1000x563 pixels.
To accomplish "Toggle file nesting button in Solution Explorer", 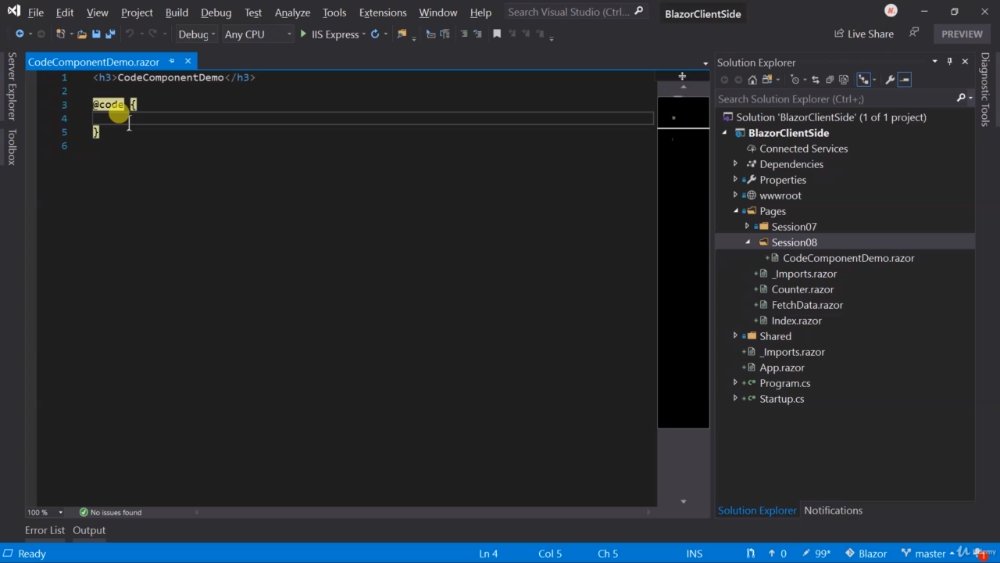I will coord(864,80).
